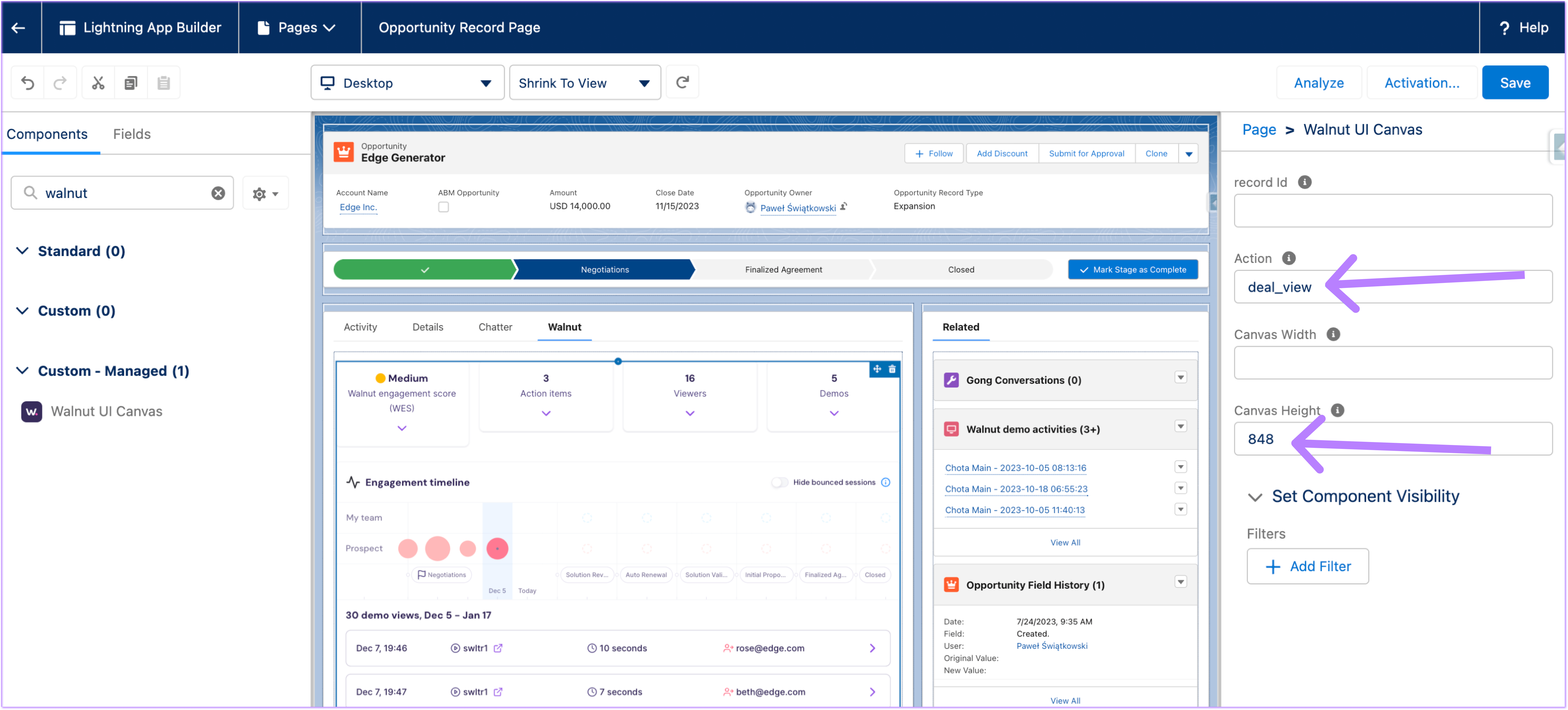Screen dimensions: 1568x710
Task: Refresh the canvas view icon
Action: [682, 82]
